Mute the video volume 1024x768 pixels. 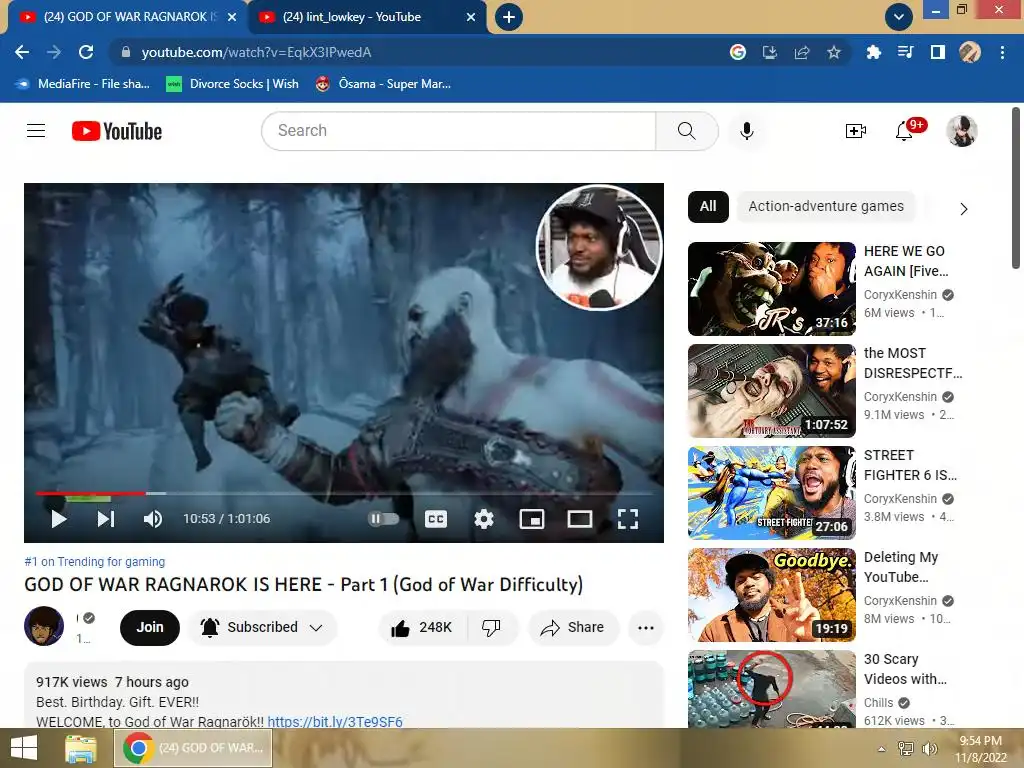[x=152, y=519]
